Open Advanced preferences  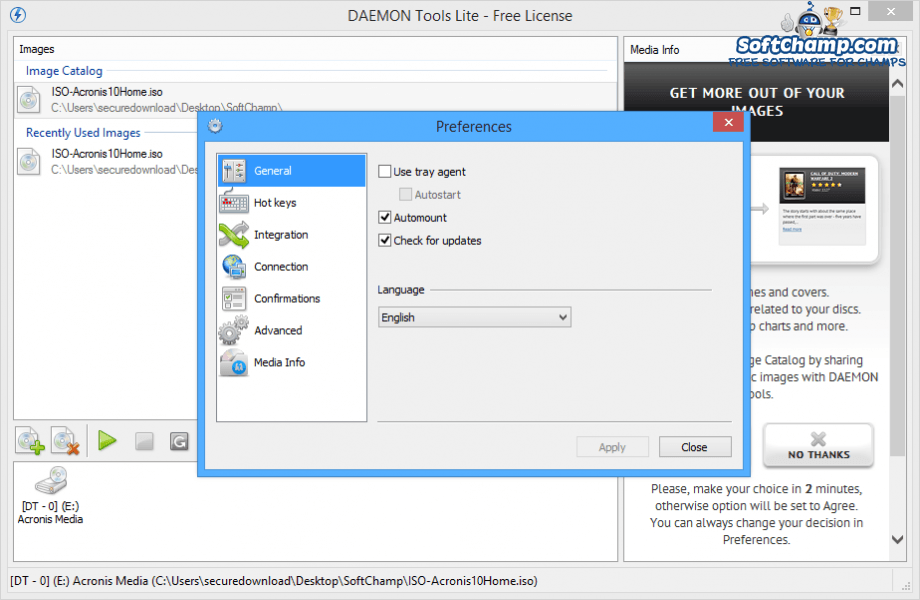coord(292,330)
